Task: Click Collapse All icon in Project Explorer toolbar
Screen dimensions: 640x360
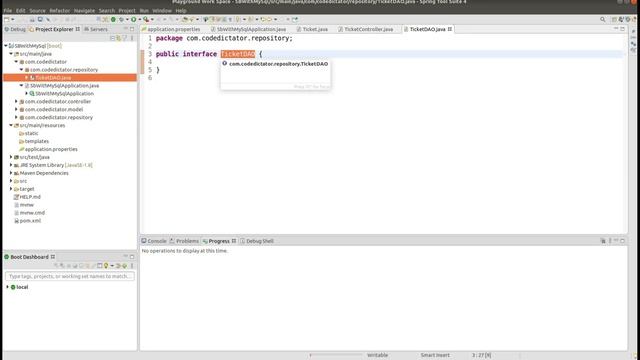Action: 112,38
